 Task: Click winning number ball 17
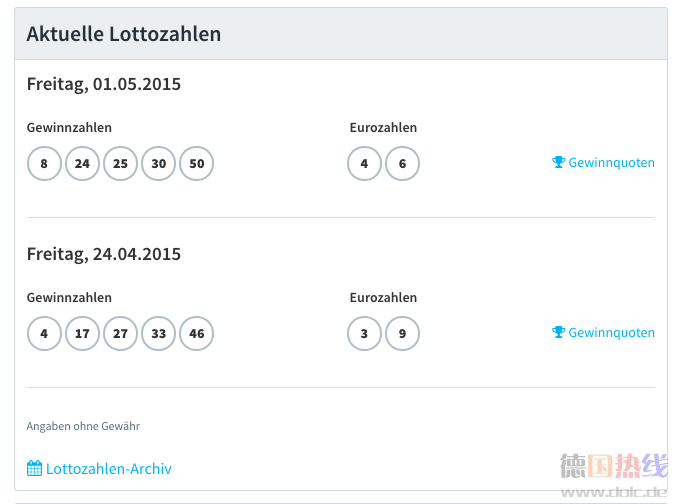pyautogui.click(x=82, y=334)
